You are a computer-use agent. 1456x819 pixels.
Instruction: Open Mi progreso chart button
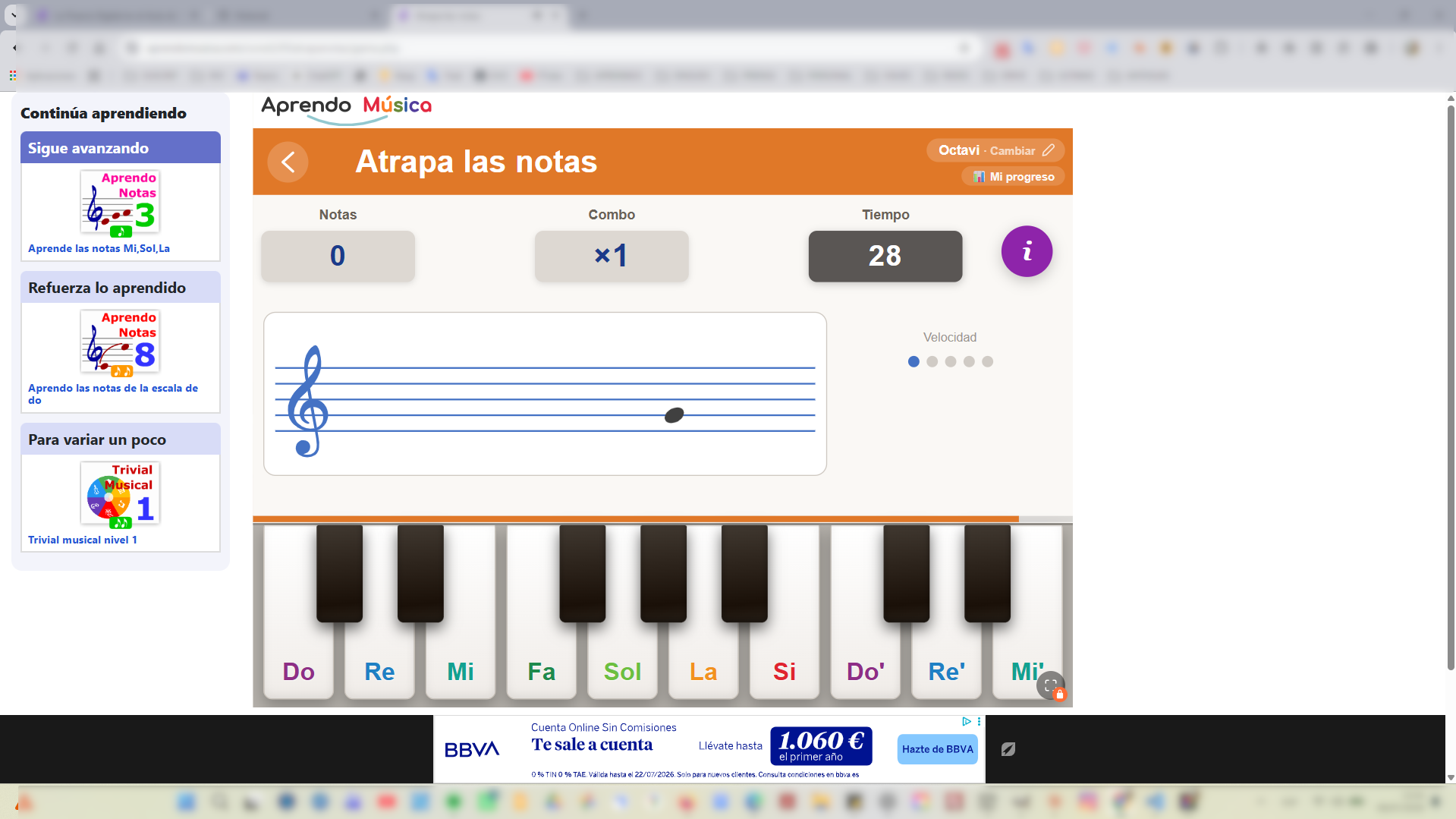coord(1013,177)
